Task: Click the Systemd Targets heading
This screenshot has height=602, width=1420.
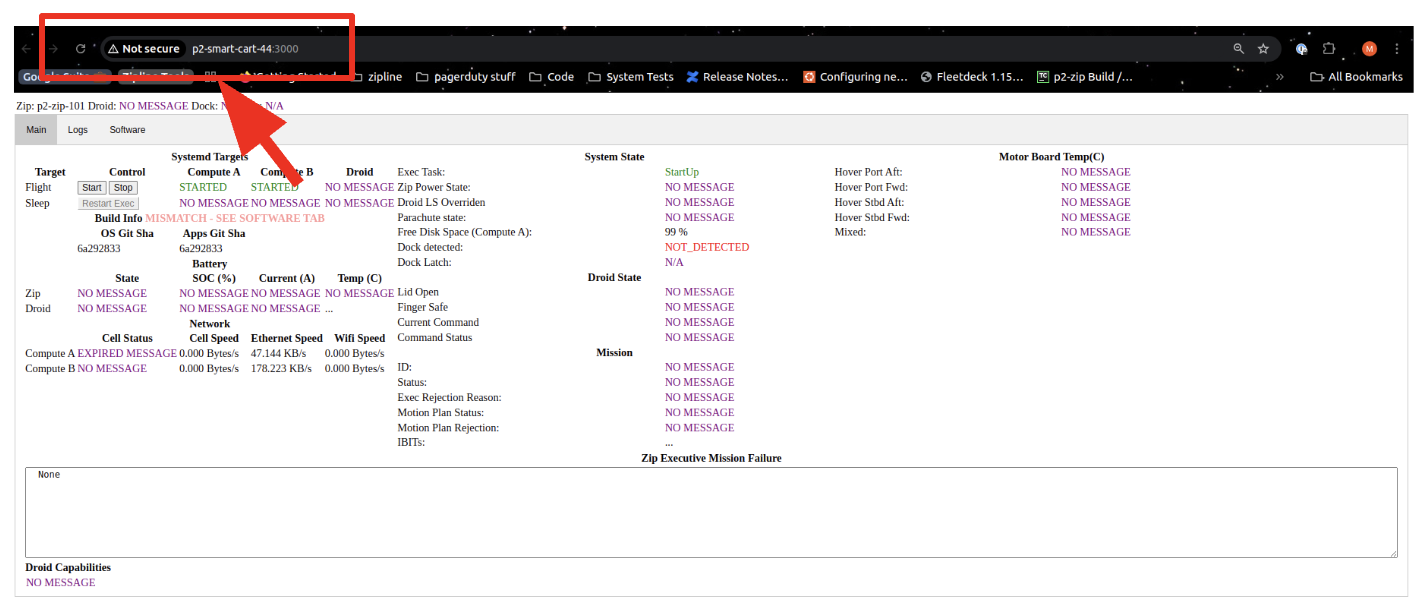Action: tap(210, 157)
